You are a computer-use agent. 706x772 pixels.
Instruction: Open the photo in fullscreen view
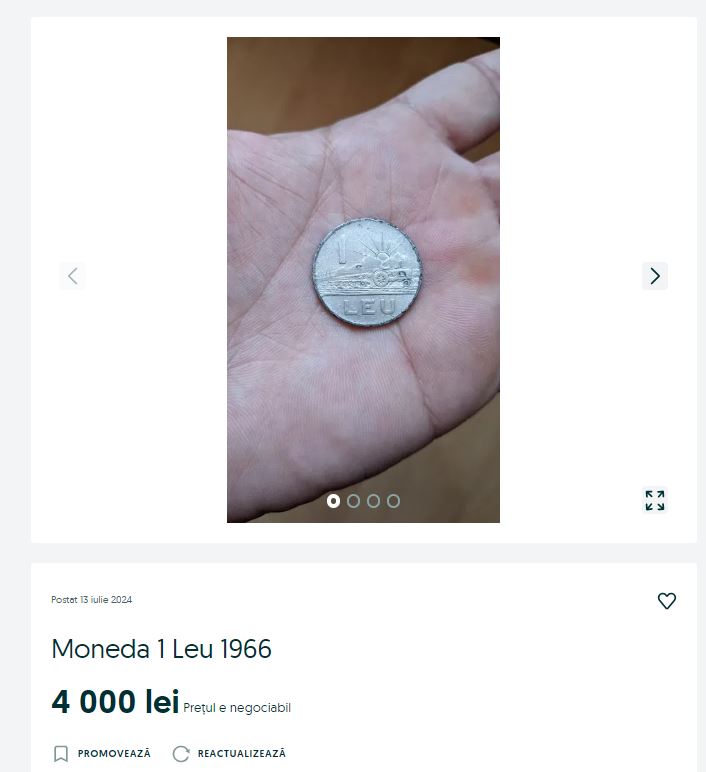[x=655, y=500]
